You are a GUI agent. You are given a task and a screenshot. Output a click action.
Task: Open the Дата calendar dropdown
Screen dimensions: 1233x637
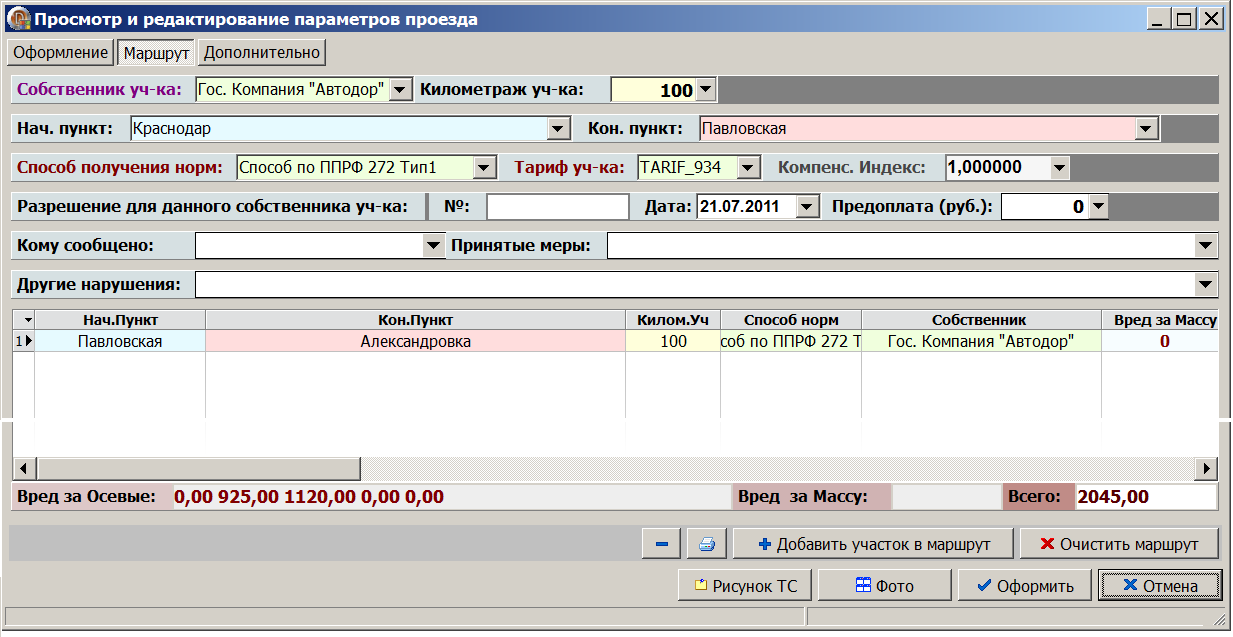click(x=807, y=207)
